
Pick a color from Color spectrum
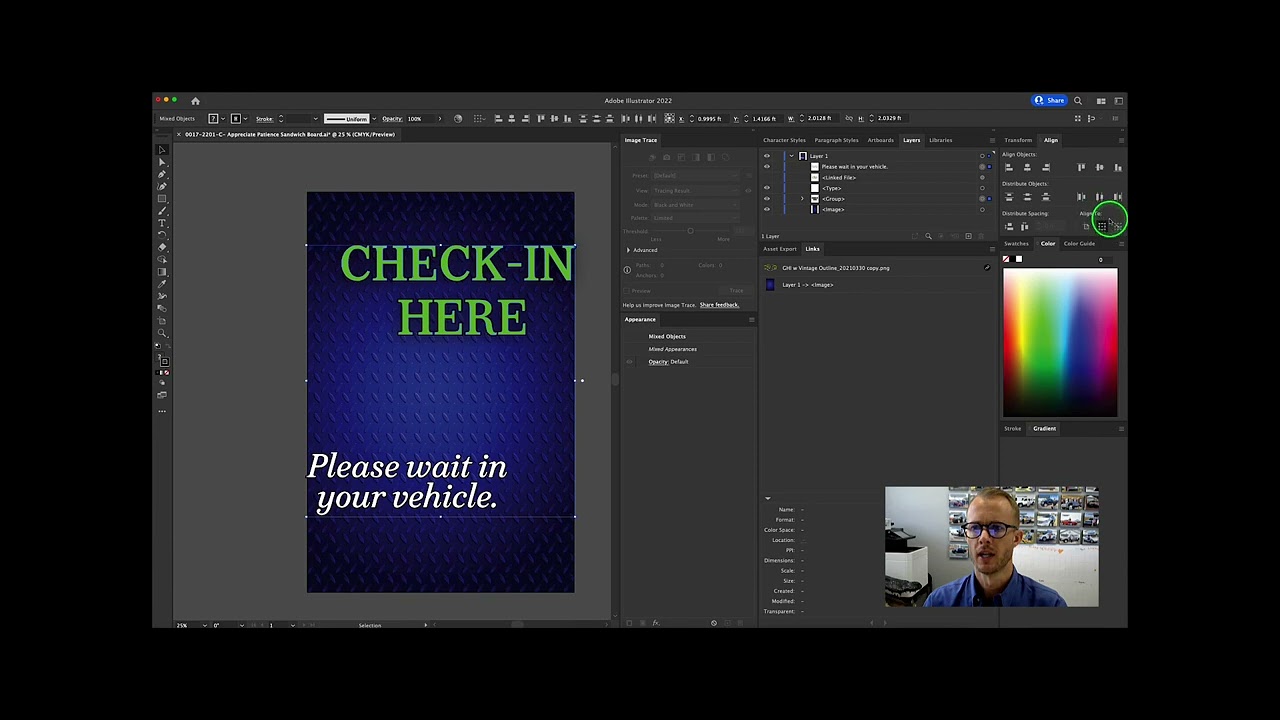(x=1060, y=342)
